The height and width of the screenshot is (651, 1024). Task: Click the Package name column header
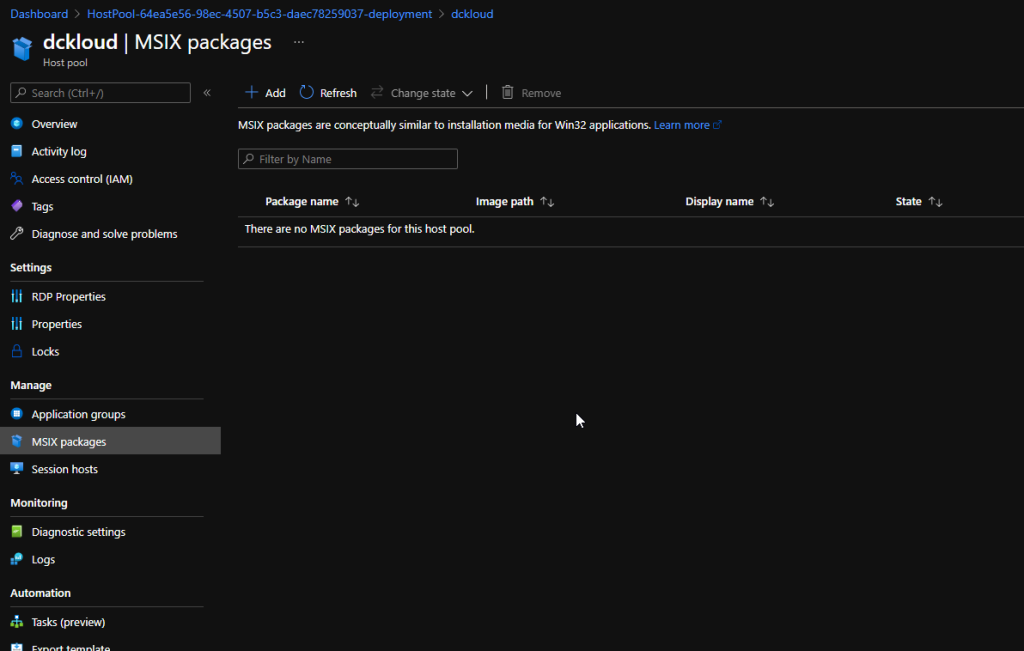(302, 202)
